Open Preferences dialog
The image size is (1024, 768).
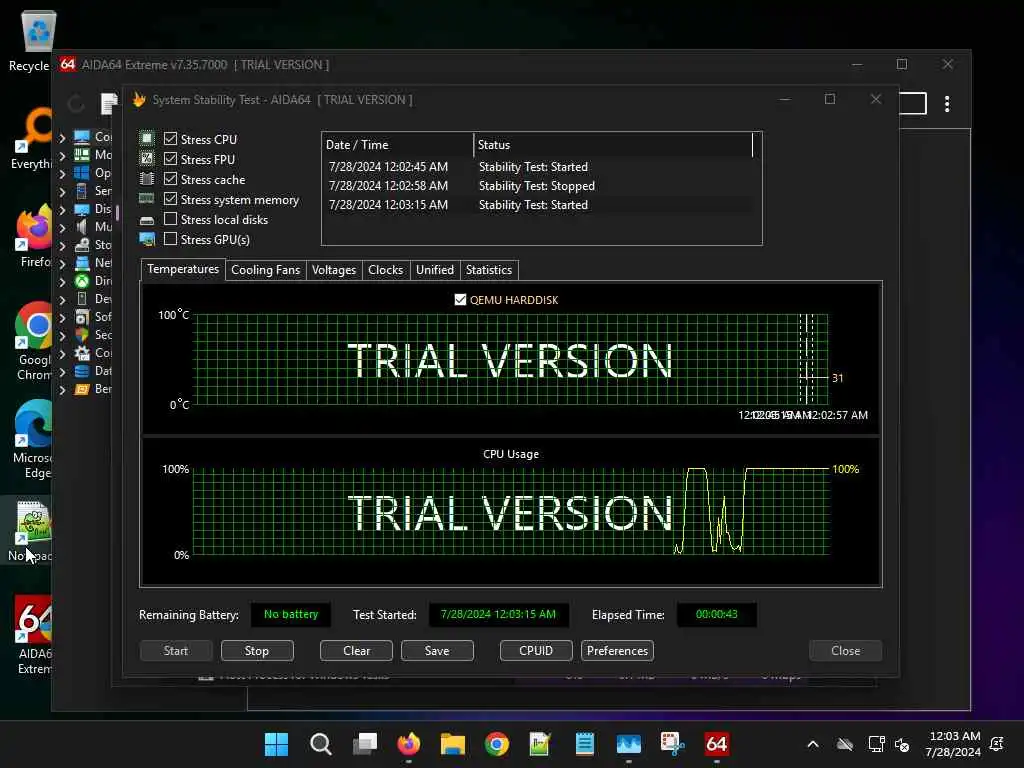point(617,650)
